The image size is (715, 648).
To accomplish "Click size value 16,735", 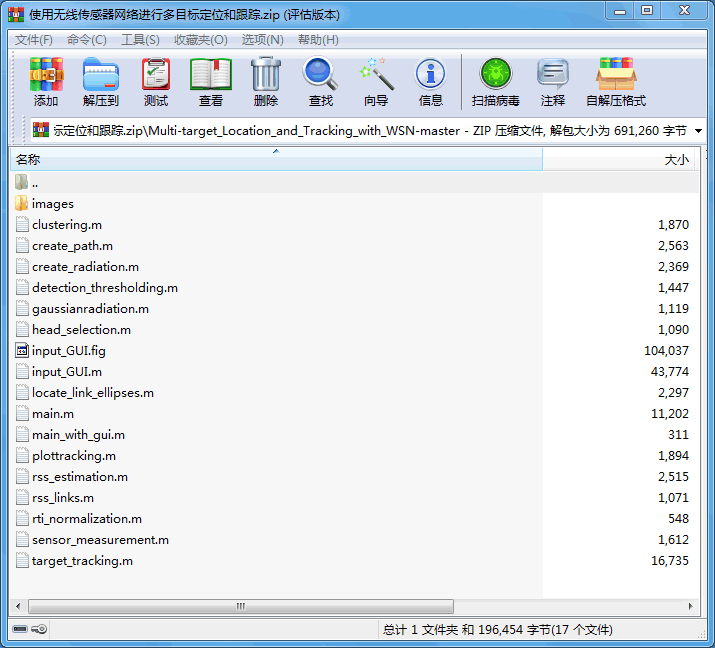I will coord(669,560).
